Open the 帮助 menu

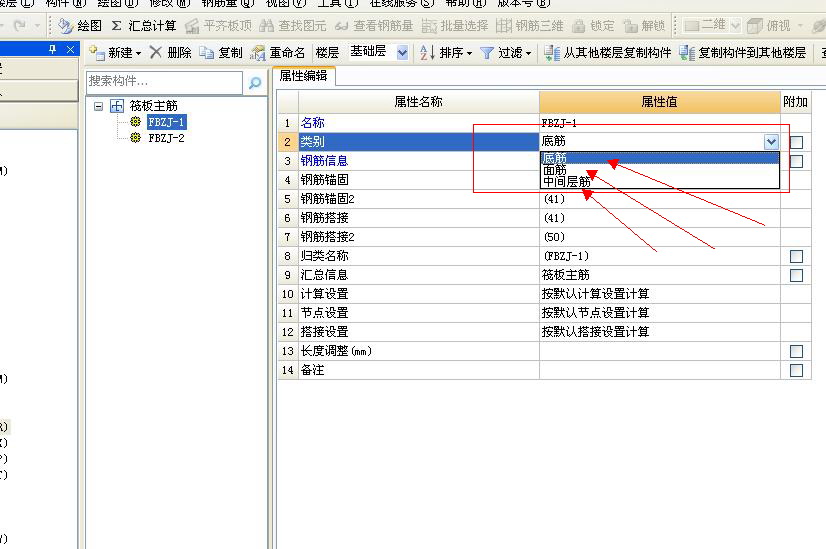tap(466, 3)
